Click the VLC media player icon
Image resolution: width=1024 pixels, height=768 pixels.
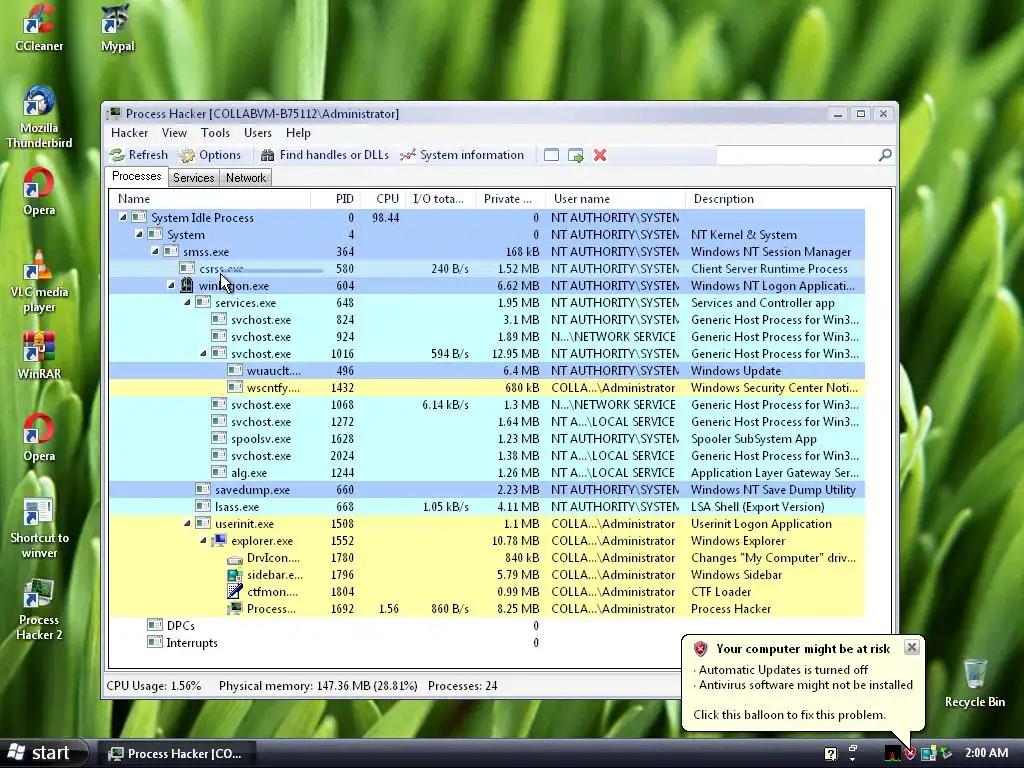(39, 282)
